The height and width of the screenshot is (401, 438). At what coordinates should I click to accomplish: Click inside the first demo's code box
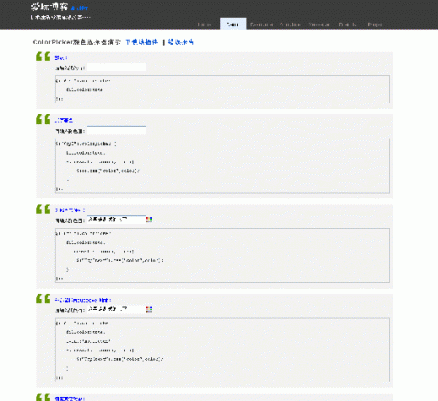(x=222, y=89)
